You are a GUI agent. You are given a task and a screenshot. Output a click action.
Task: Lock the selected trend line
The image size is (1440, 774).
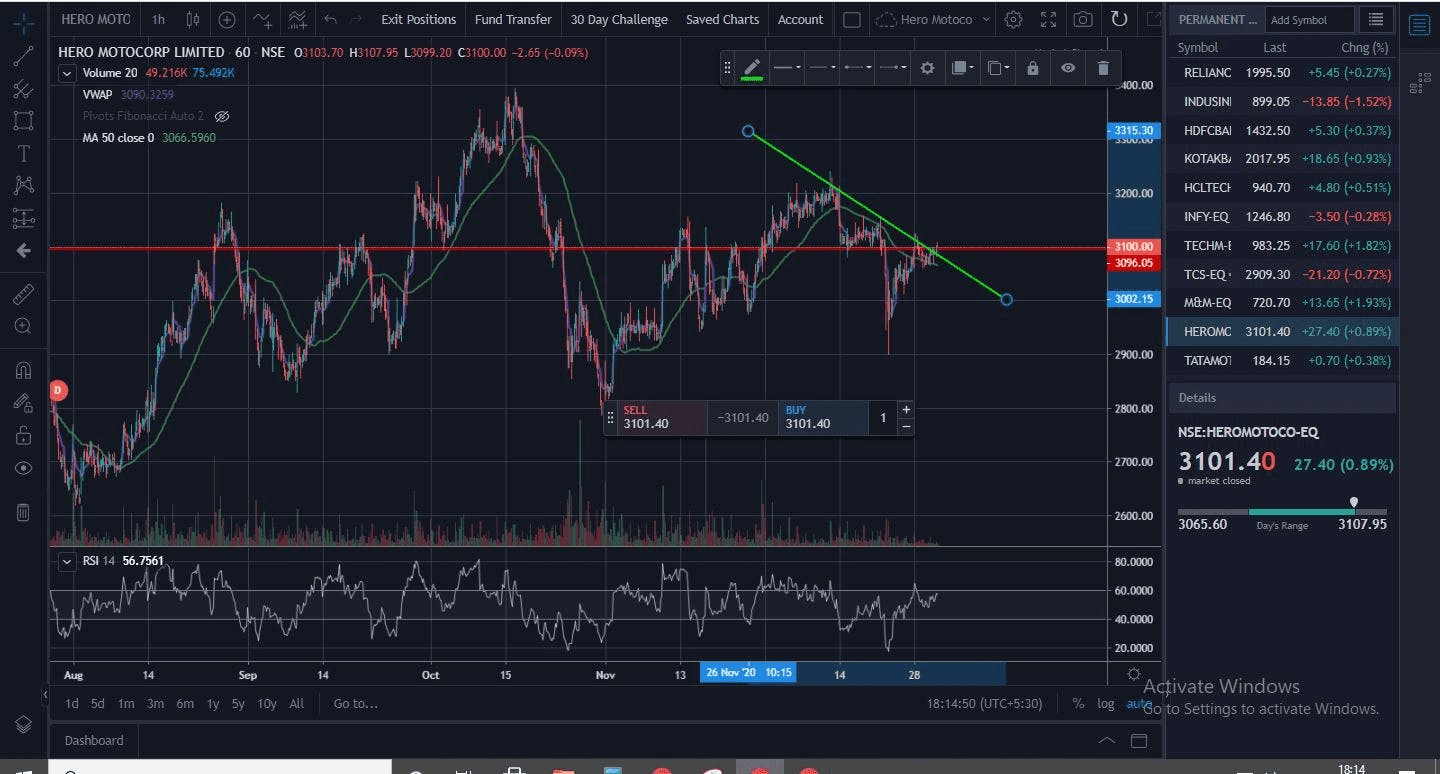(1032, 68)
